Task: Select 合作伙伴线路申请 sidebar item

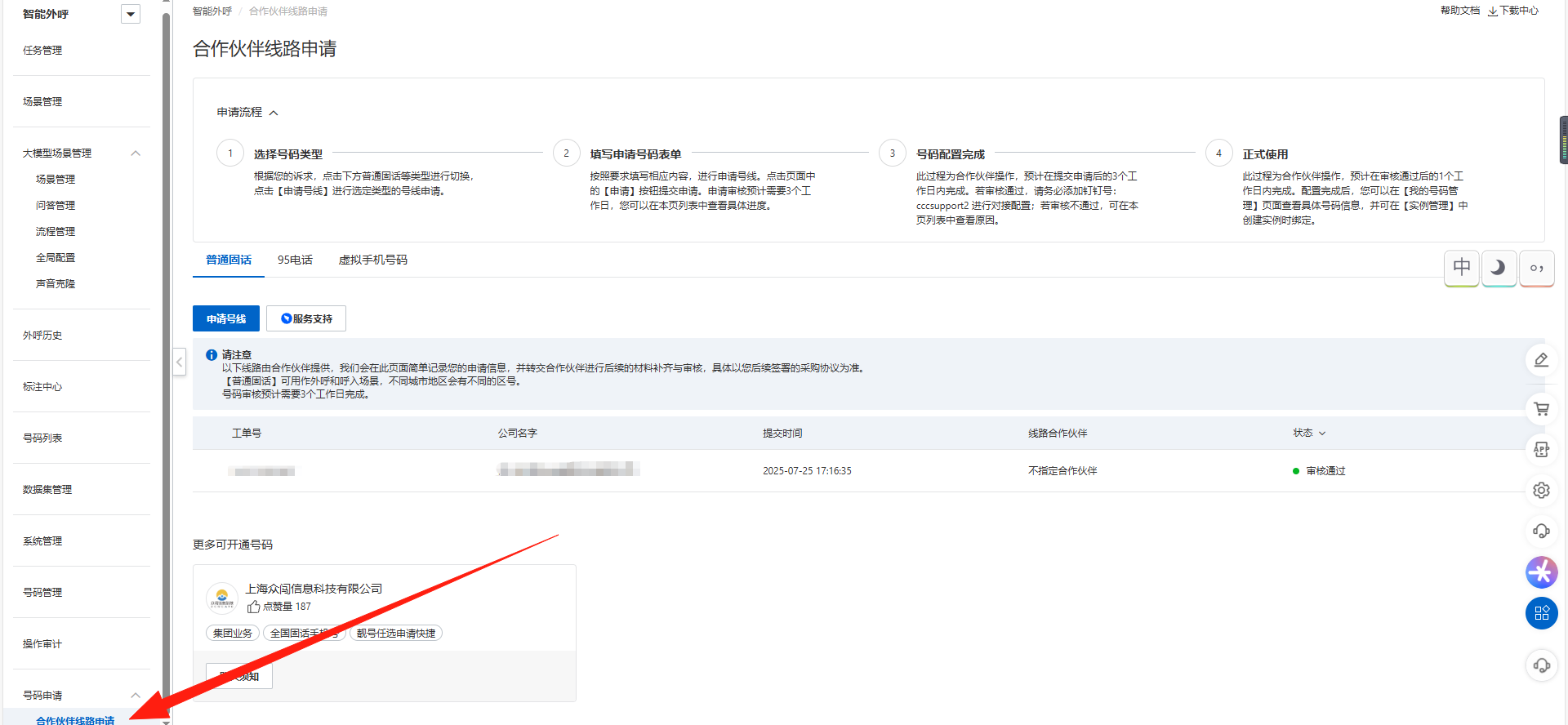Action: 75,720
